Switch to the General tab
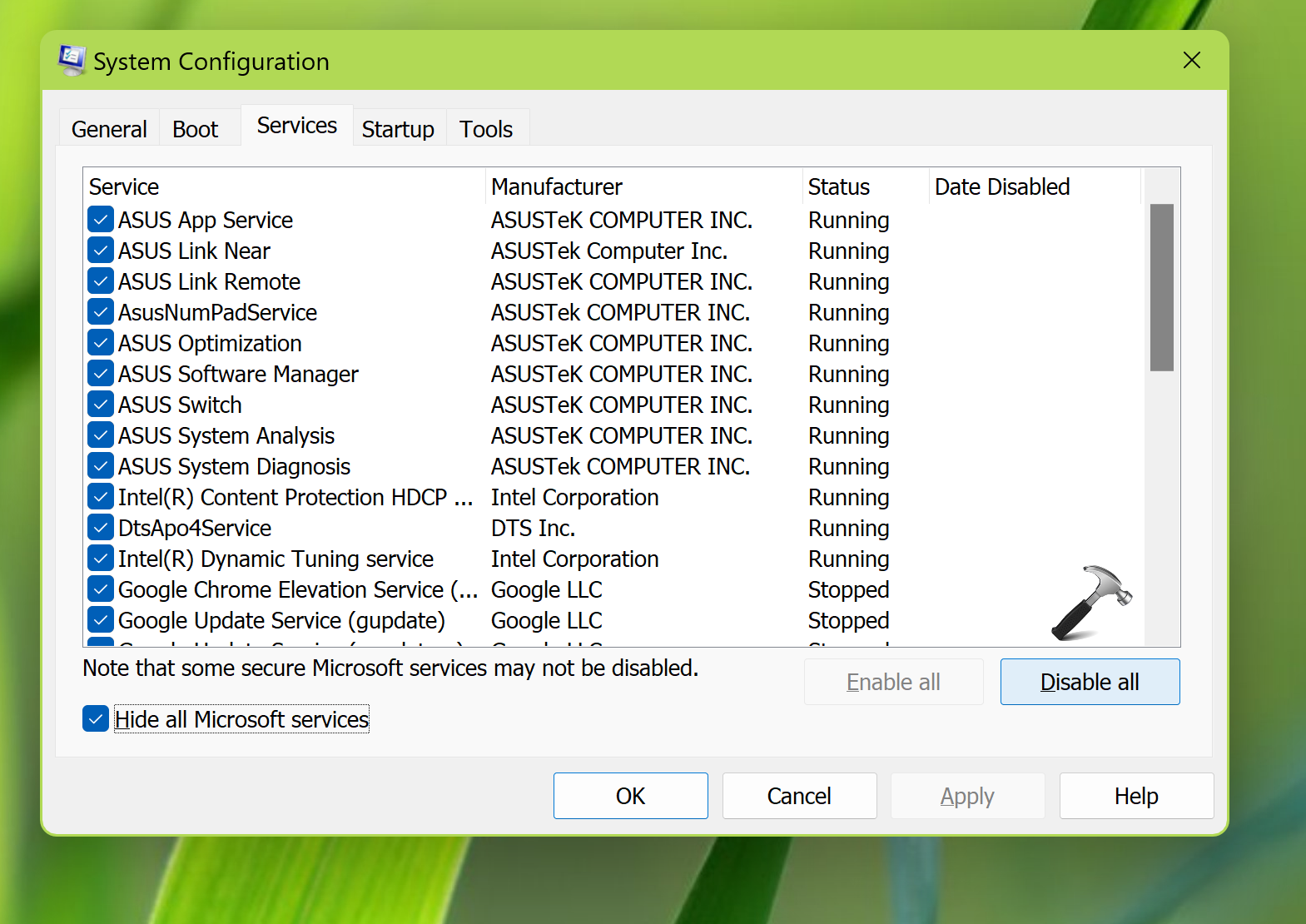1306x924 pixels. (109, 129)
